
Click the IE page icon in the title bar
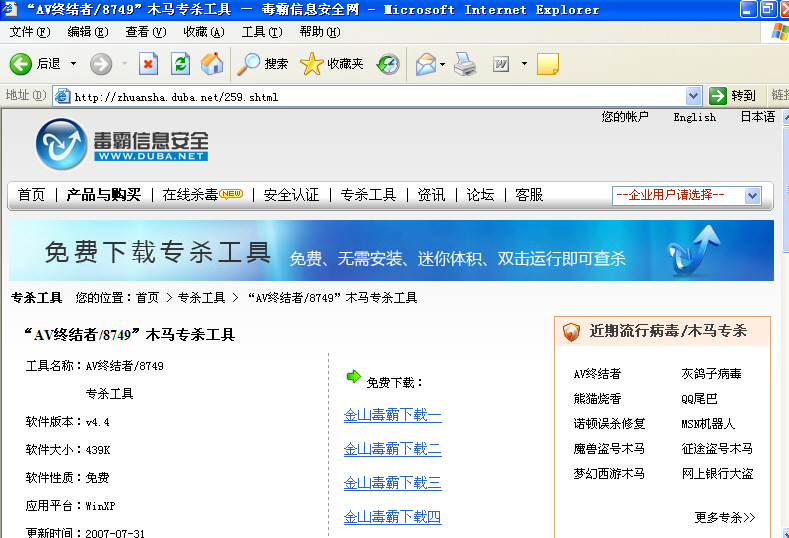pos(11,9)
